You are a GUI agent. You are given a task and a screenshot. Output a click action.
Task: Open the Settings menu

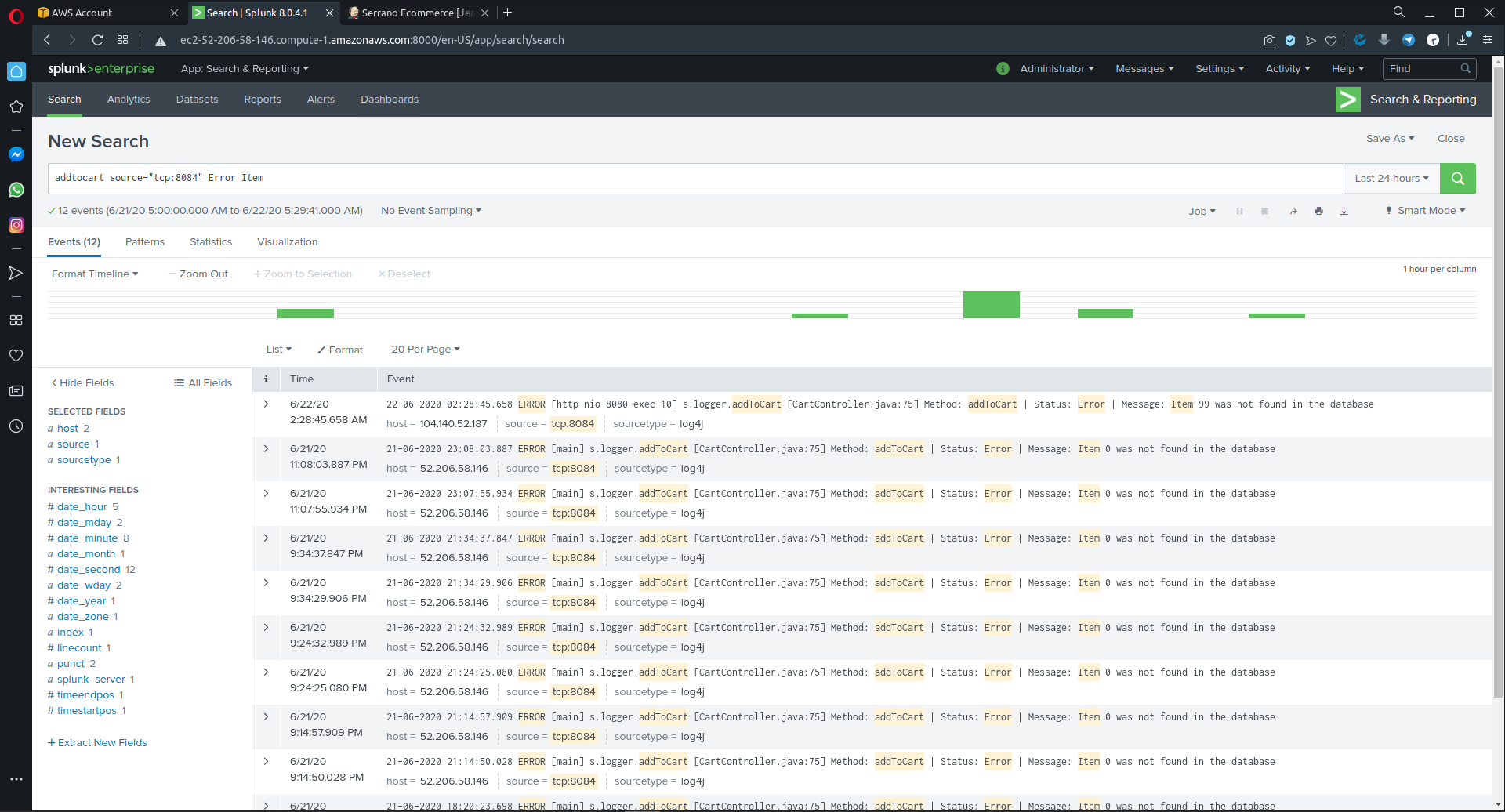pyautogui.click(x=1220, y=69)
